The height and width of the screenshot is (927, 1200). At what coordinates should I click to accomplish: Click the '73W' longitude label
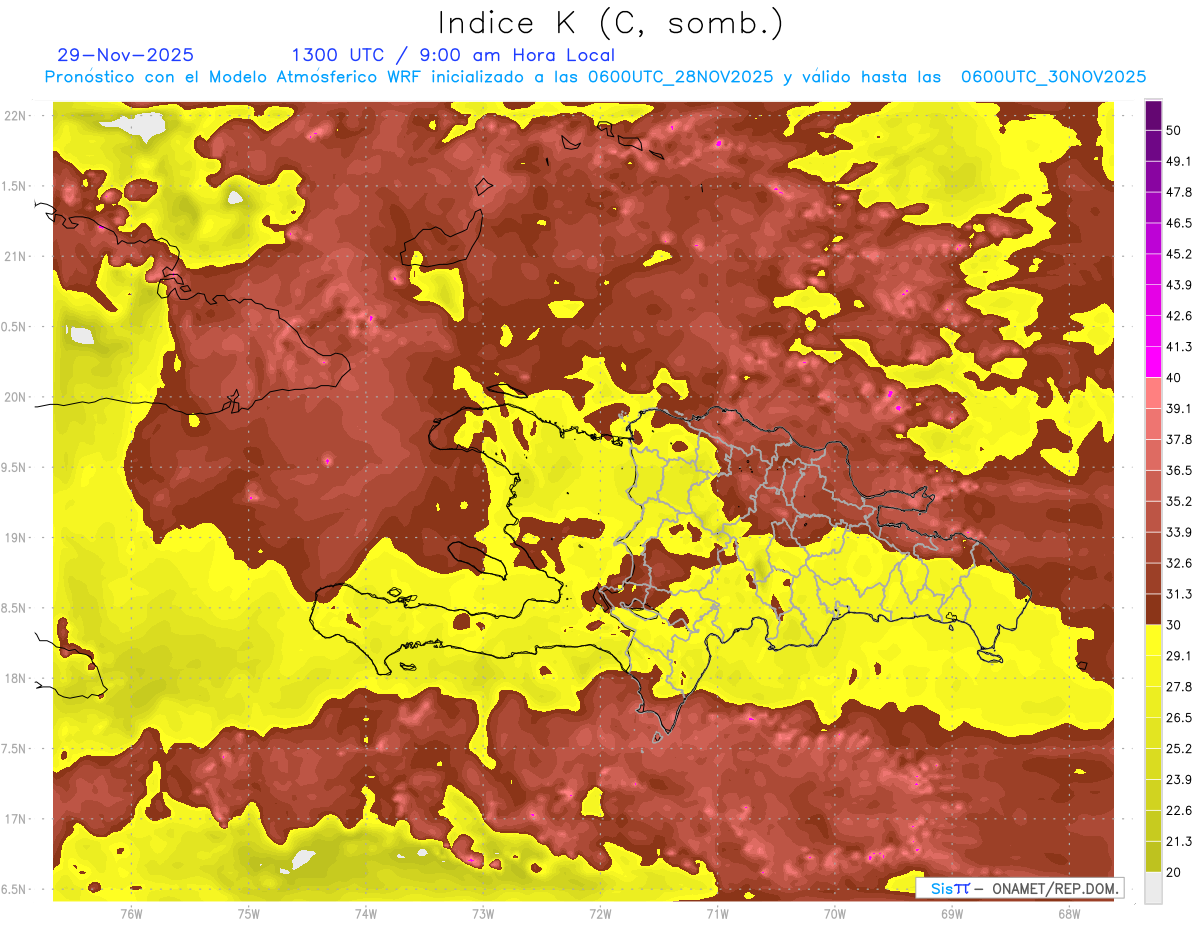coord(483,913)
